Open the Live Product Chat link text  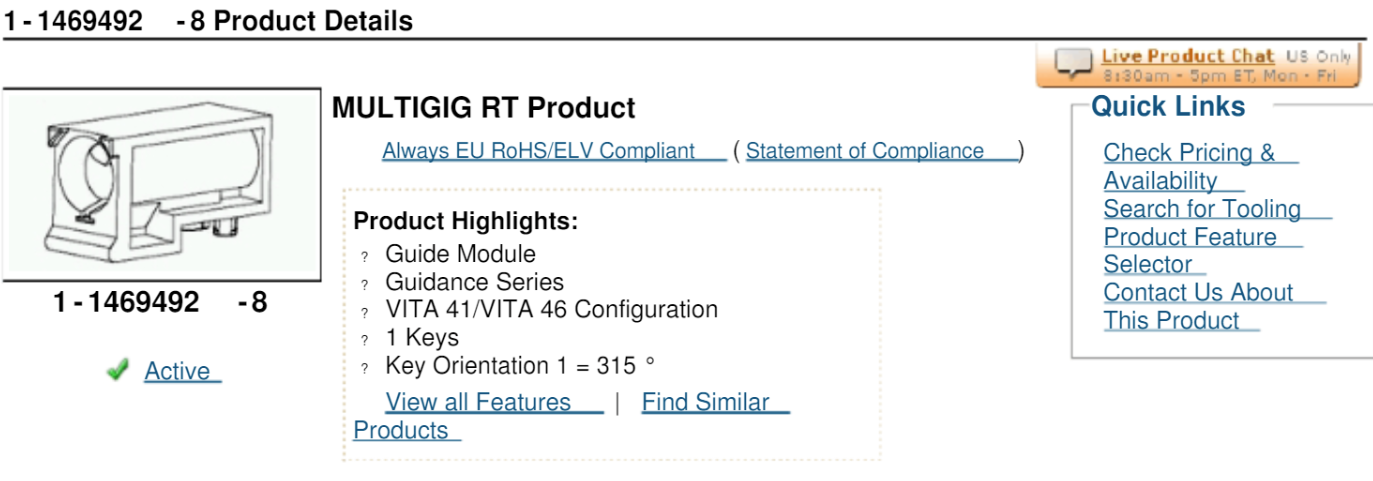click(x=1188, y=56)
